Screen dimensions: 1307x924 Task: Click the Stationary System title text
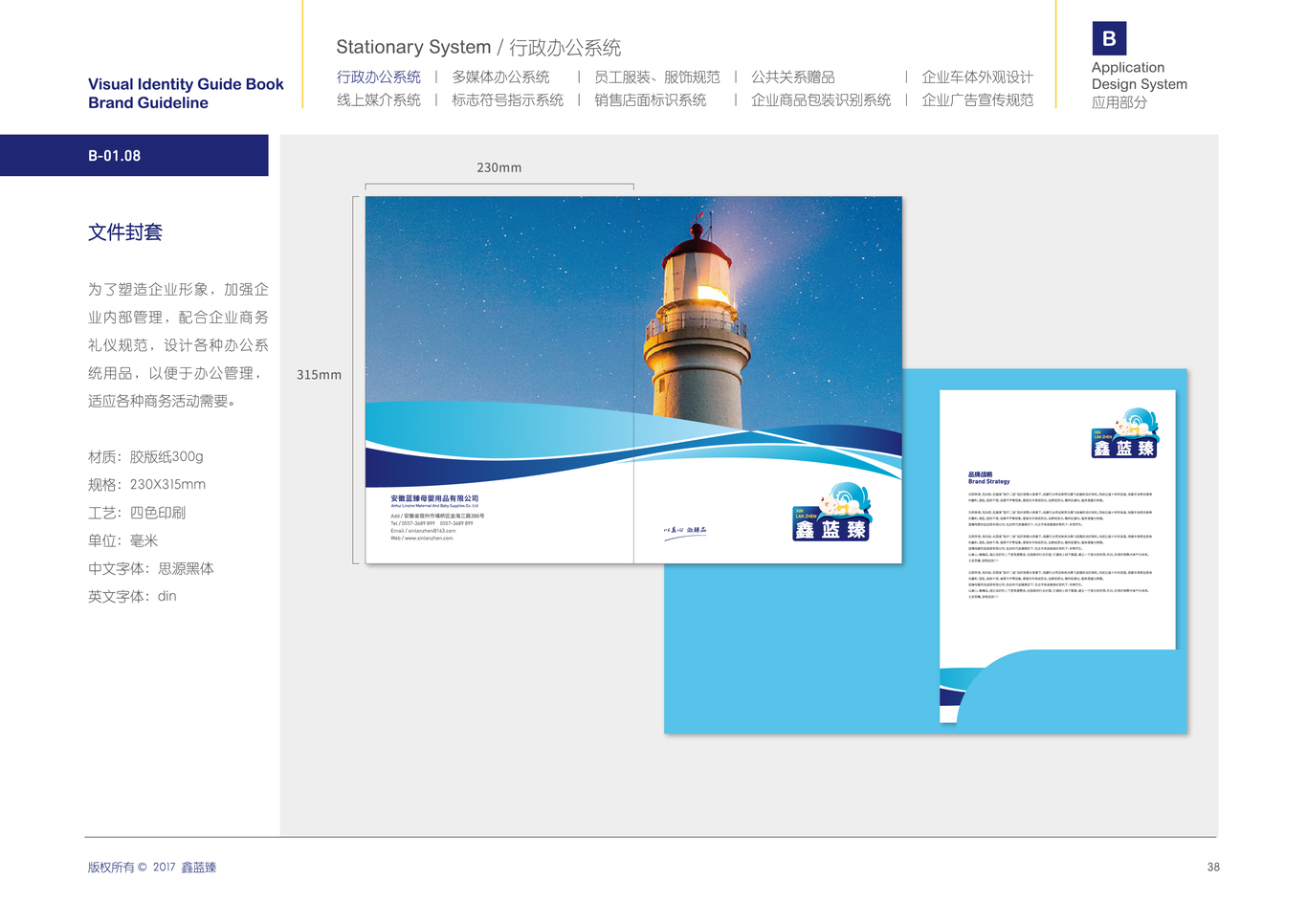(413, 47)
